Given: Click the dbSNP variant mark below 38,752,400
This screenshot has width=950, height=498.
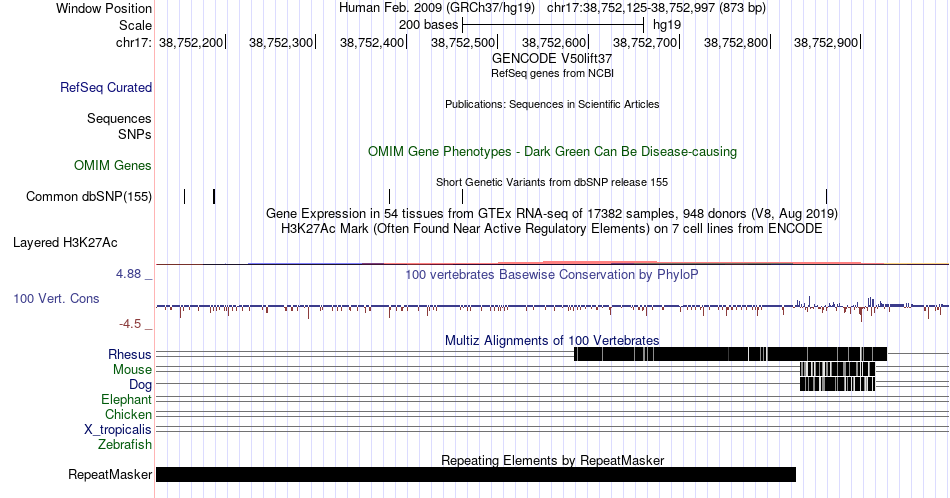Looking at the screenshot, I should [x=390, y=196].
